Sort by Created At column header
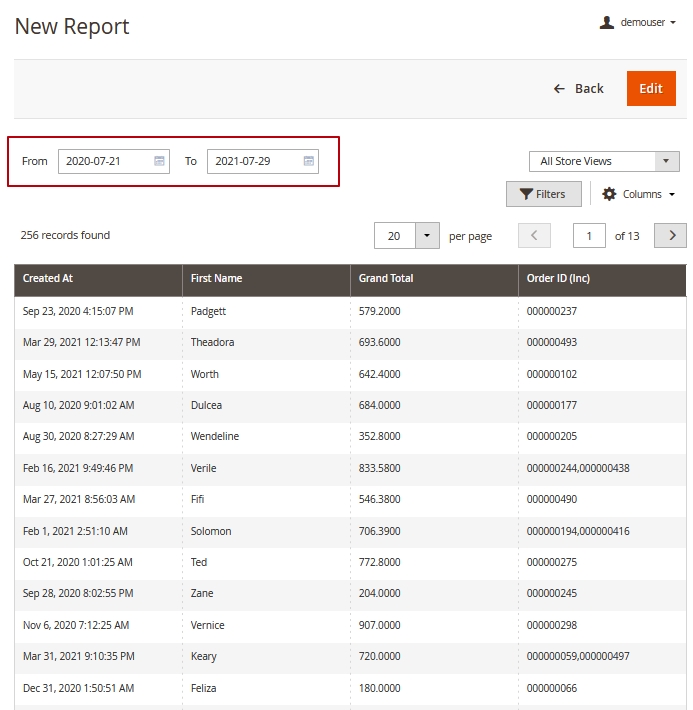 [48, 278]
